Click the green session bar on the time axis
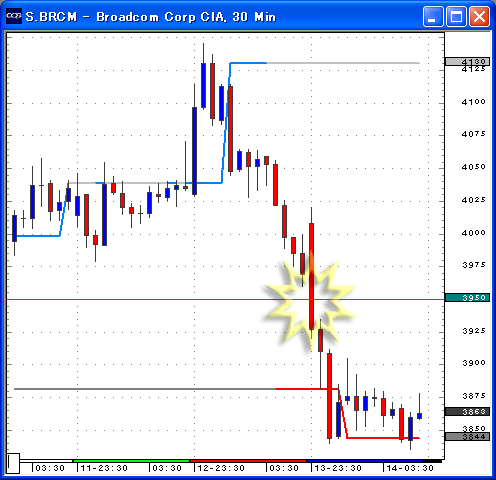 tap(131, 461)
